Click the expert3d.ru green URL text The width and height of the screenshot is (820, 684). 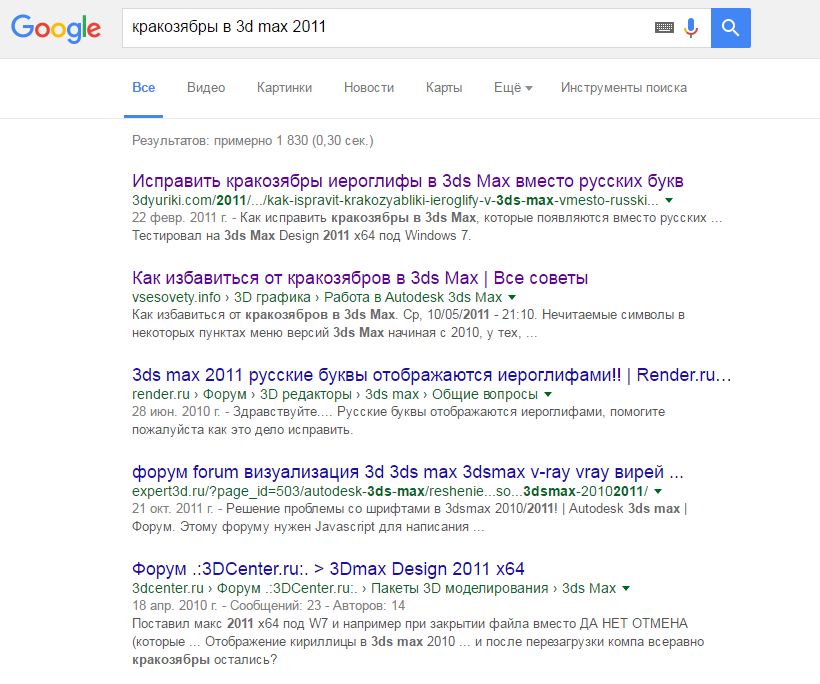390,491
